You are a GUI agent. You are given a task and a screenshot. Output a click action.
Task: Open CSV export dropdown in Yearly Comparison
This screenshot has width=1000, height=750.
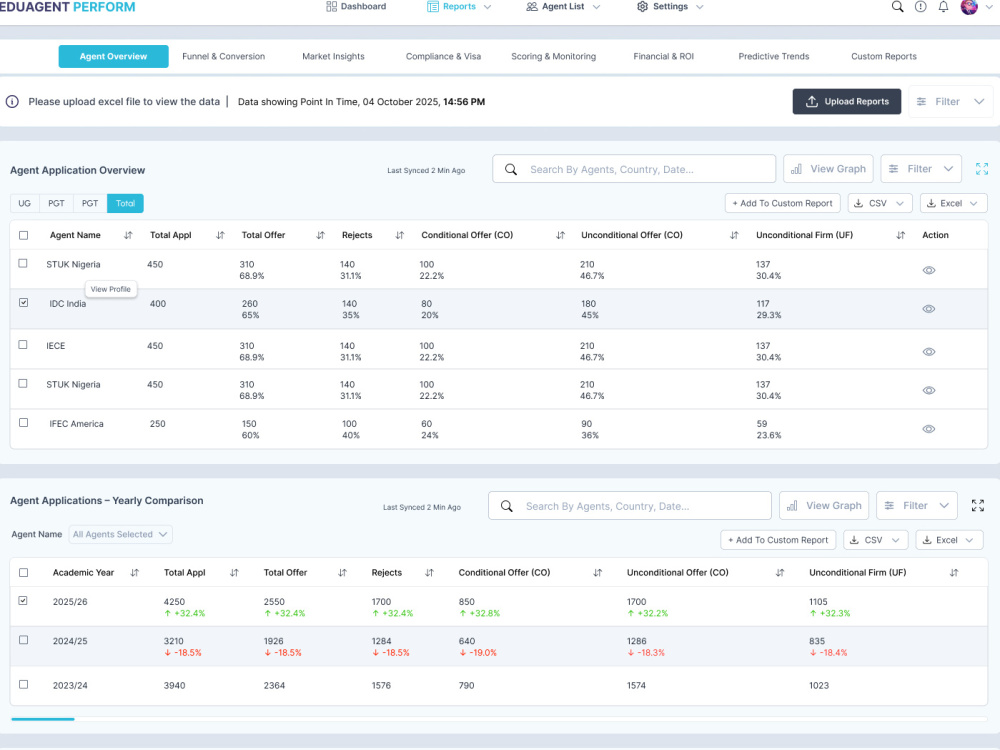pyautogui.click(x=875, y=540)
